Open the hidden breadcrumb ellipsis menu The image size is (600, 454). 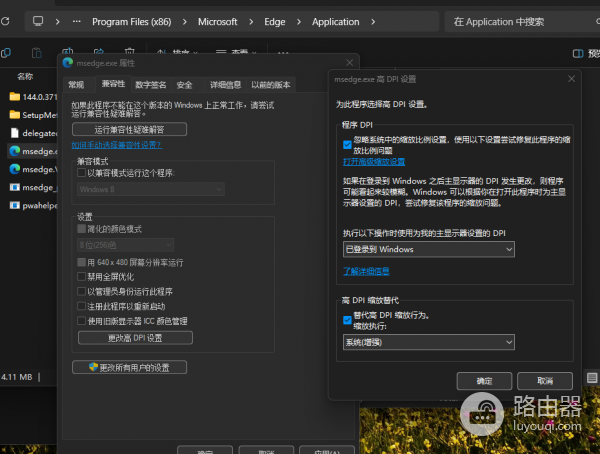tap(77, 21)
